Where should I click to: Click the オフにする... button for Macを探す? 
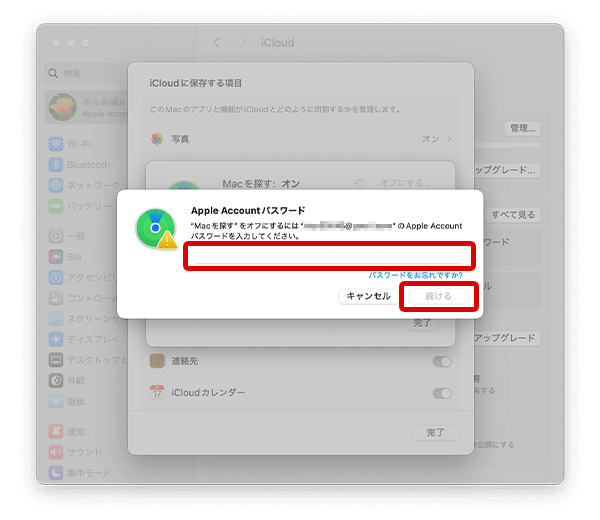406,183
